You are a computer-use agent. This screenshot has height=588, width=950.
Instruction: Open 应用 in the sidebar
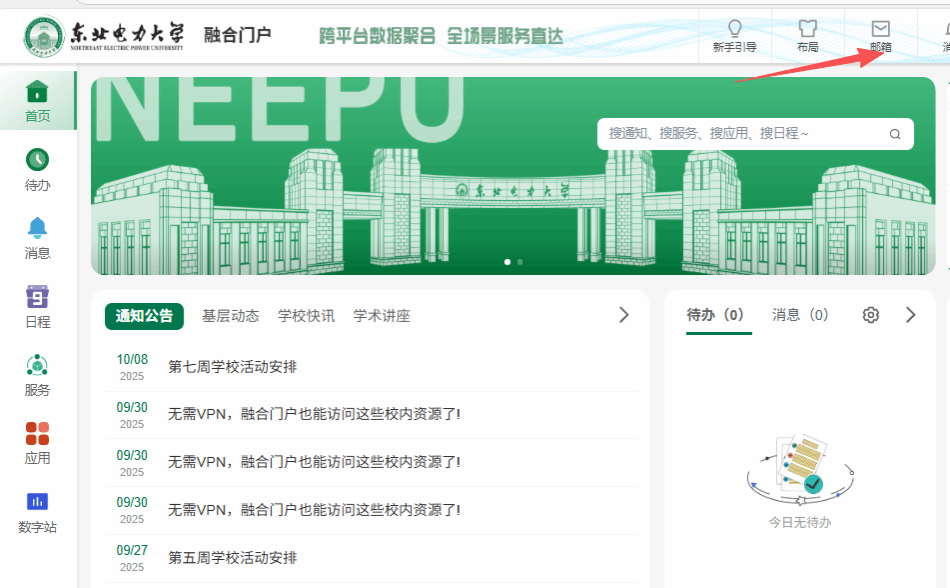[x=37, y=443]
